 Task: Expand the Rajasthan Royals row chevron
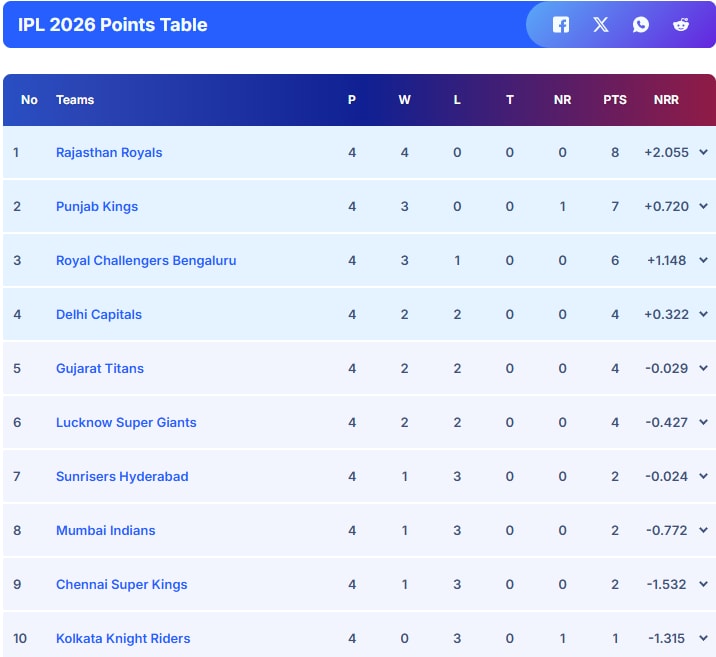(x=703, y=153)
